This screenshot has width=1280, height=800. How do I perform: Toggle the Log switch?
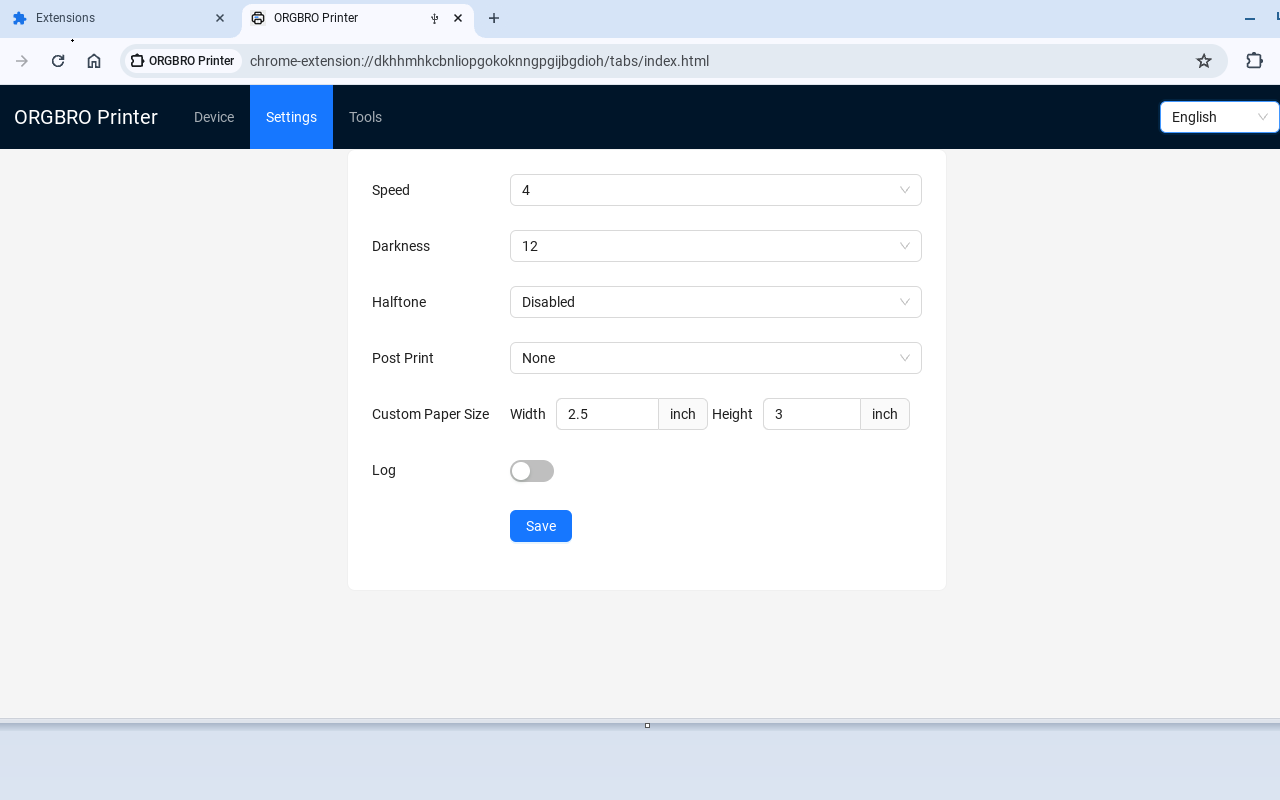(x=532, y=471)
